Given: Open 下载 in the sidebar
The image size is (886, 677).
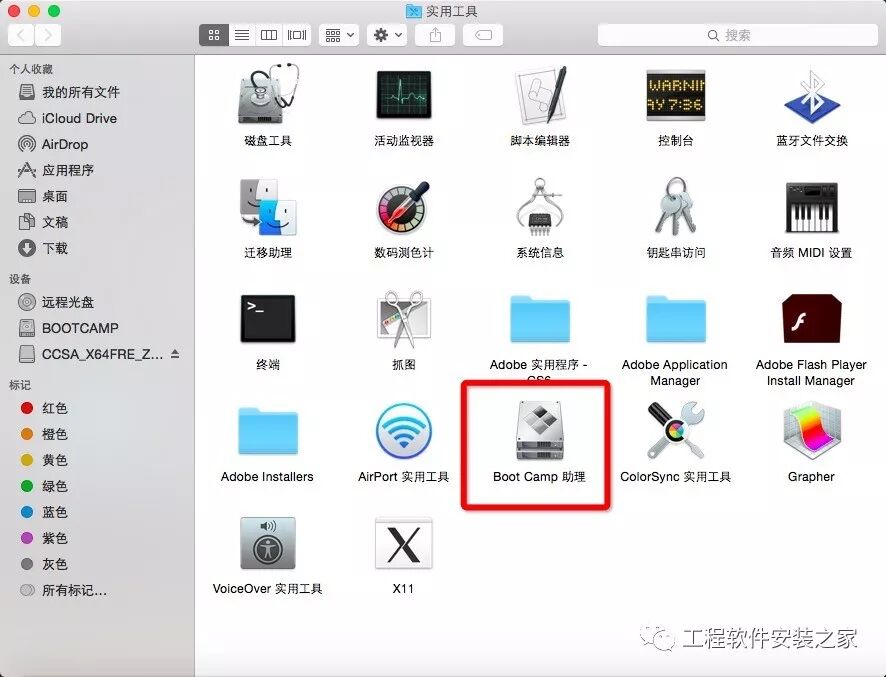Looking at the screenshot, I should click(97, 248).
